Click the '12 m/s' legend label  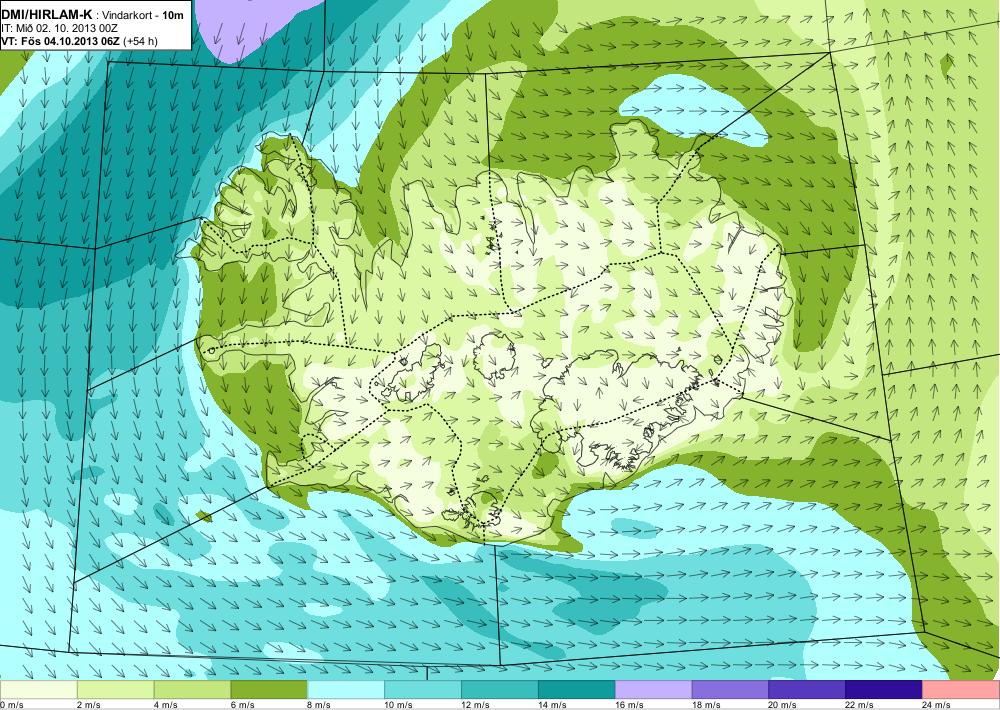click(475, 705)
